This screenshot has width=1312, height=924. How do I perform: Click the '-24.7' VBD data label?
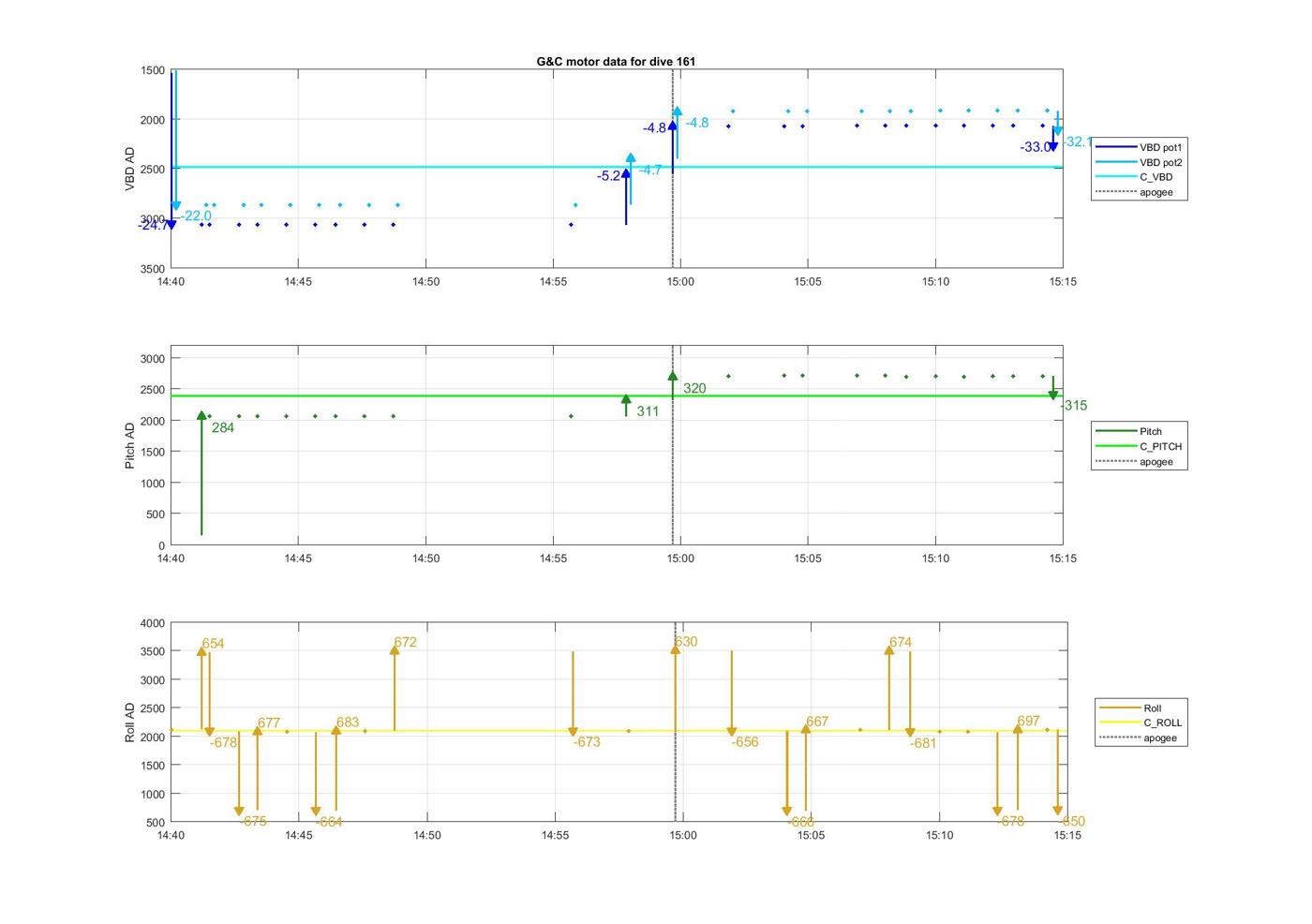[x=153, y=225]
